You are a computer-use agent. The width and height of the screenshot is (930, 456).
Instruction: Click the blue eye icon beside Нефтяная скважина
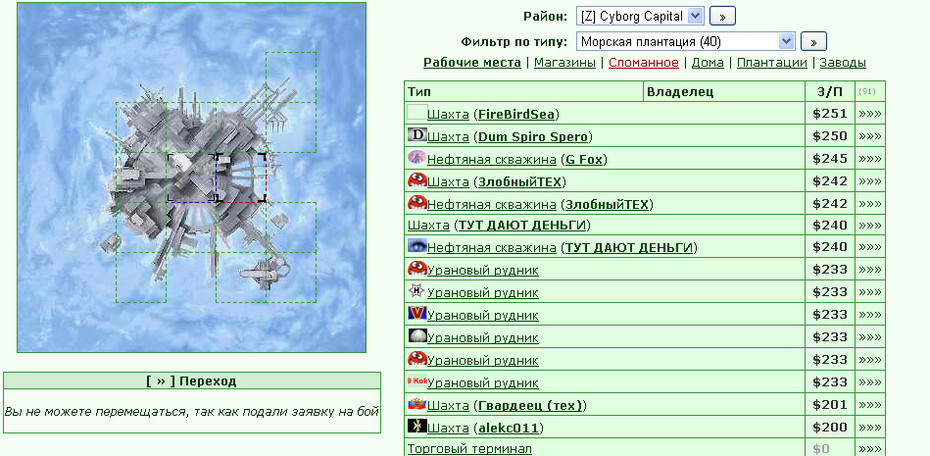tap(417, 246)
